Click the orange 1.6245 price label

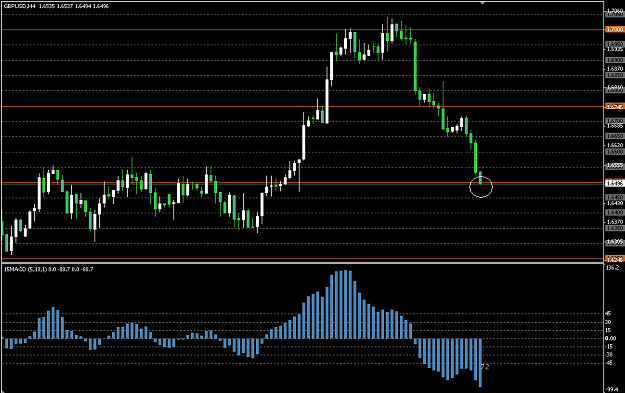pos(614,259)
